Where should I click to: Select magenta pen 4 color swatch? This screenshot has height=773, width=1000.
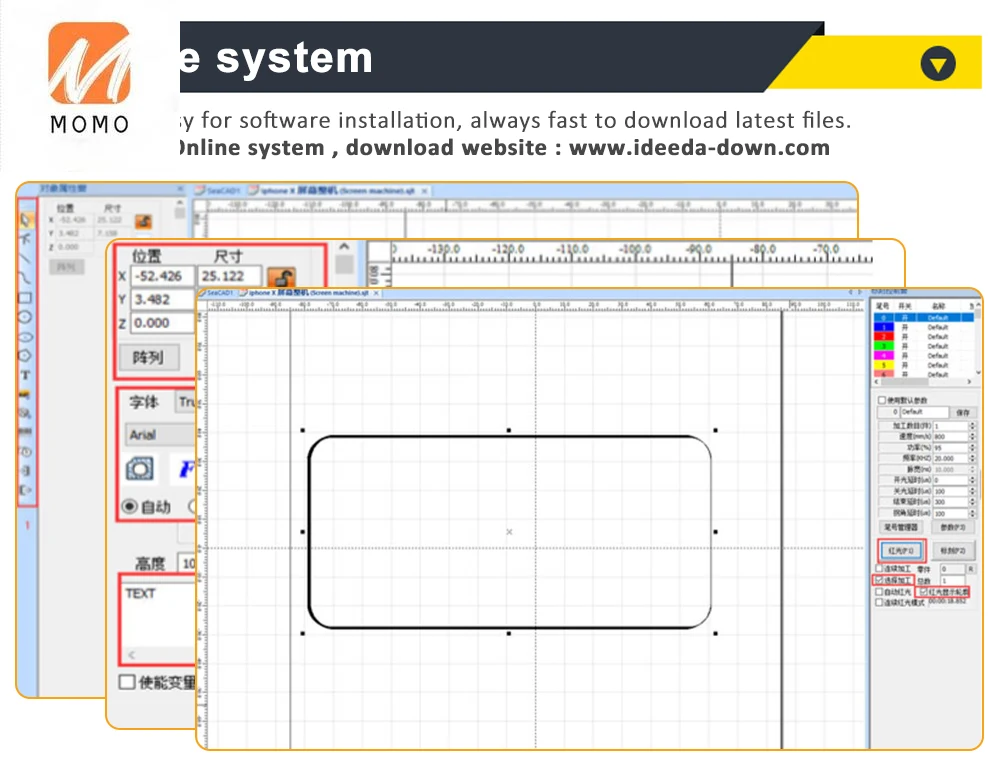tap(883, 355)
